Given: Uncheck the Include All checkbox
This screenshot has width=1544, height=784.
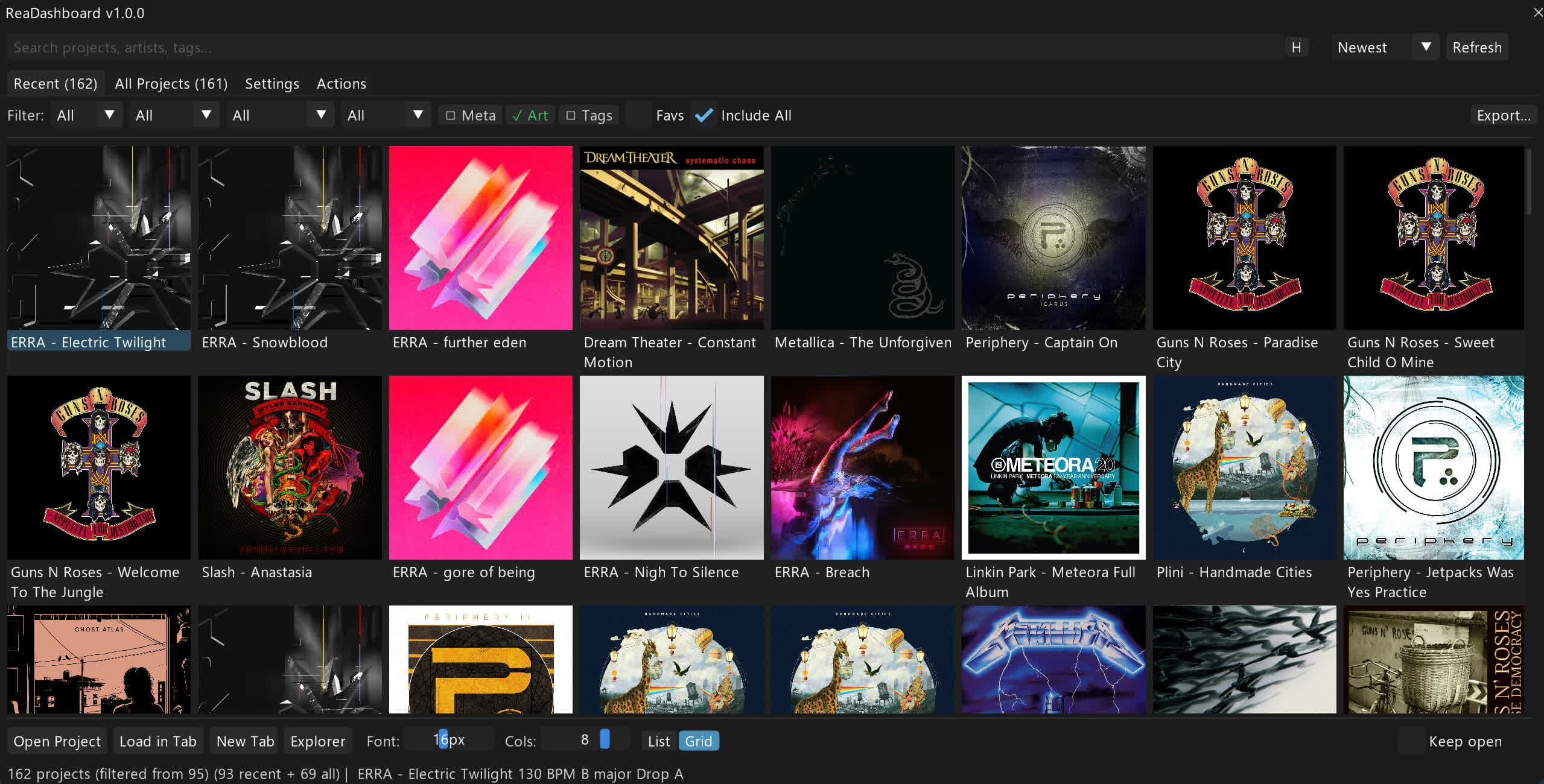Looking at the screenshot, I should [704, 115].
